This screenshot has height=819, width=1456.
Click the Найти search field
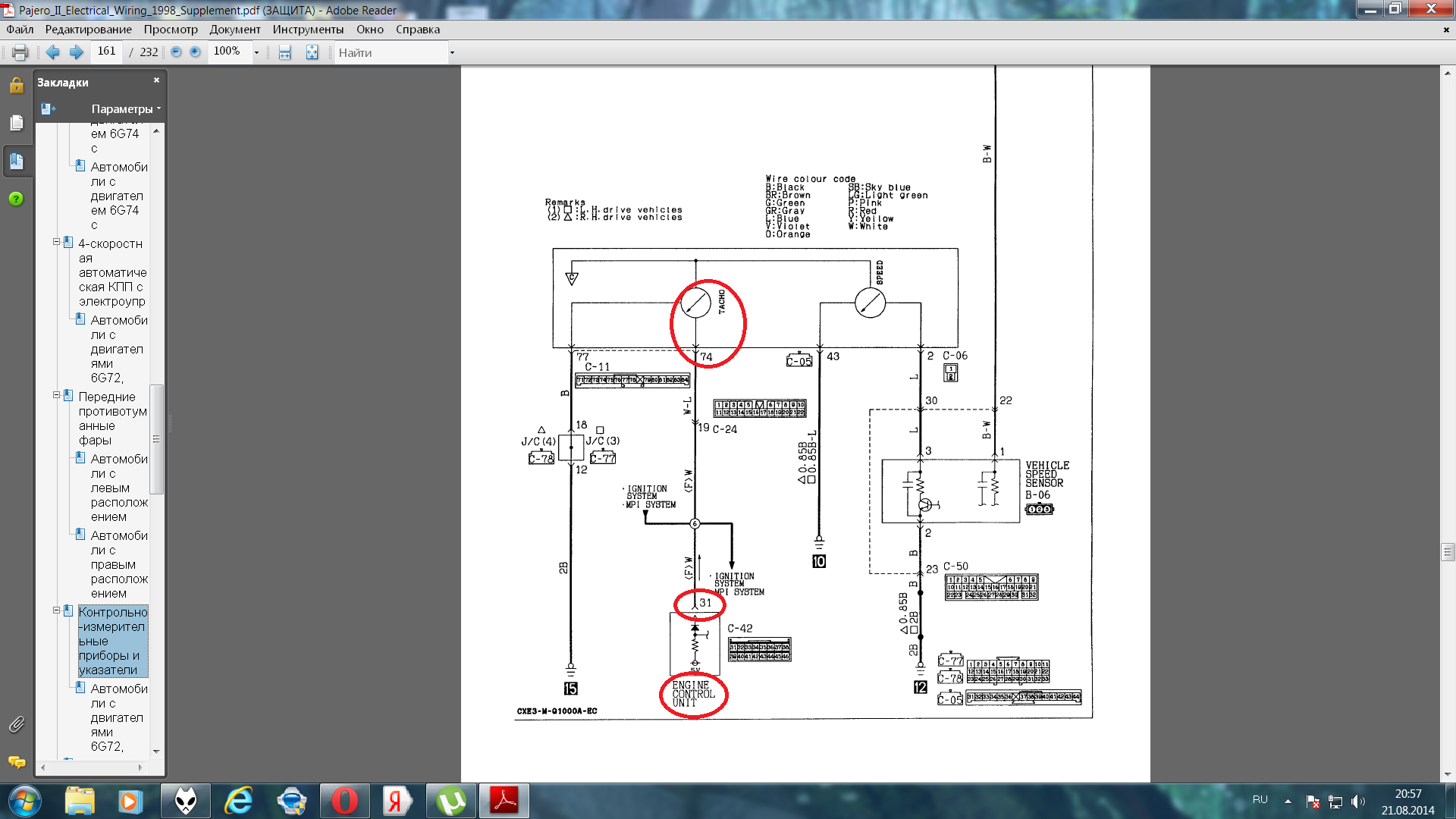tap(391, 52)
